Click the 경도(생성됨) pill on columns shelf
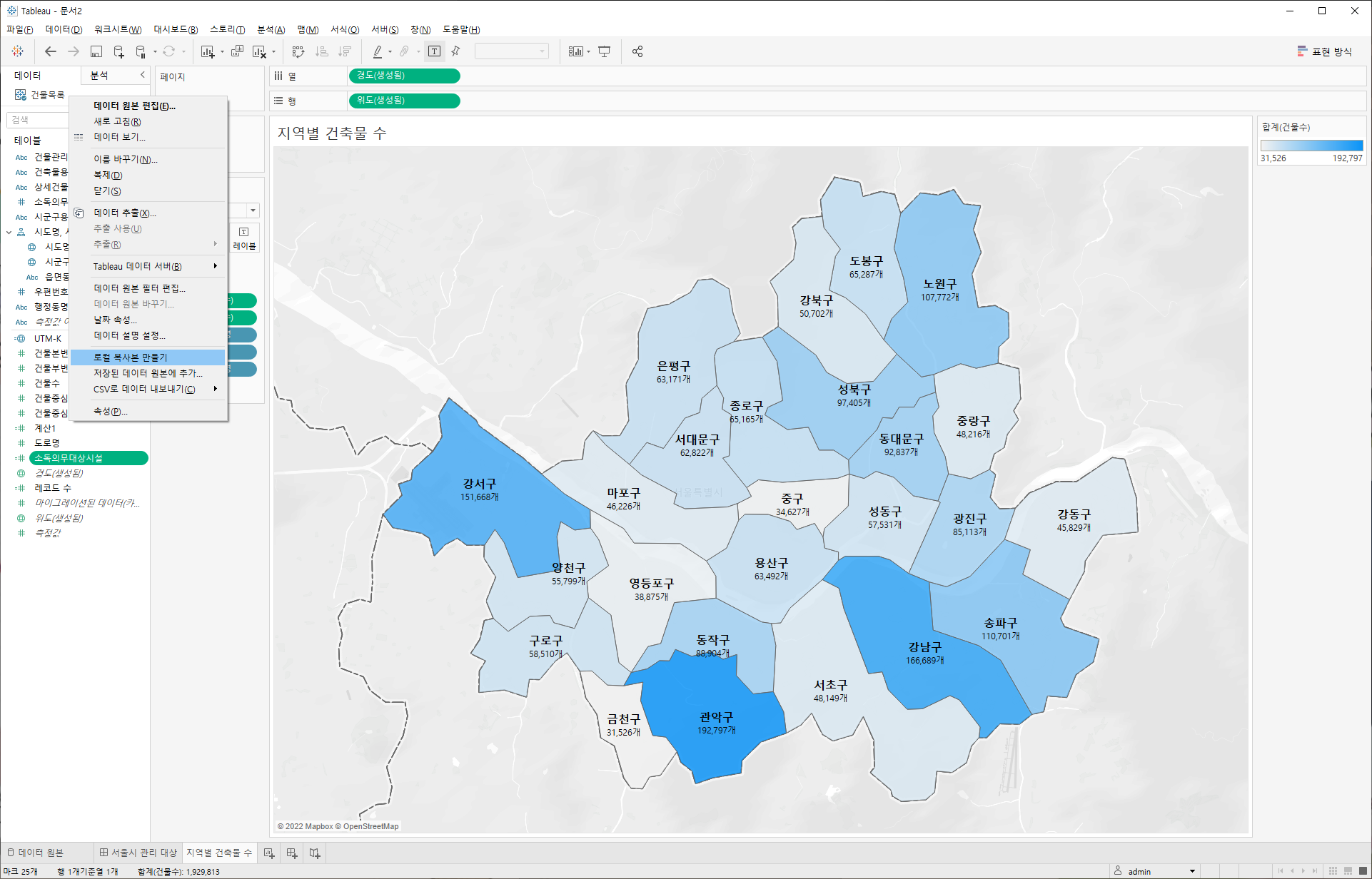Screen dimensions: 1372x879 coord(404,76)
